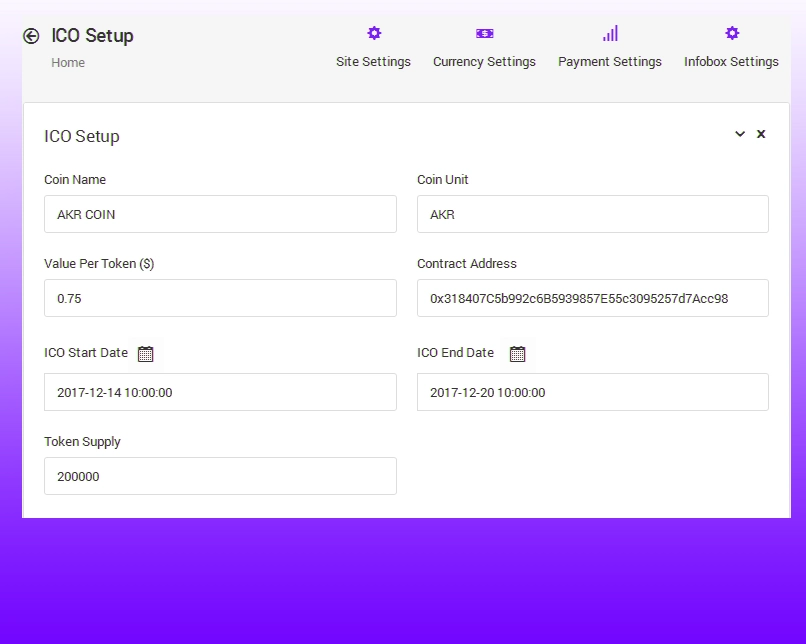
Task: Click the Payment Settings bar chart icon
Action: (610, 33)
